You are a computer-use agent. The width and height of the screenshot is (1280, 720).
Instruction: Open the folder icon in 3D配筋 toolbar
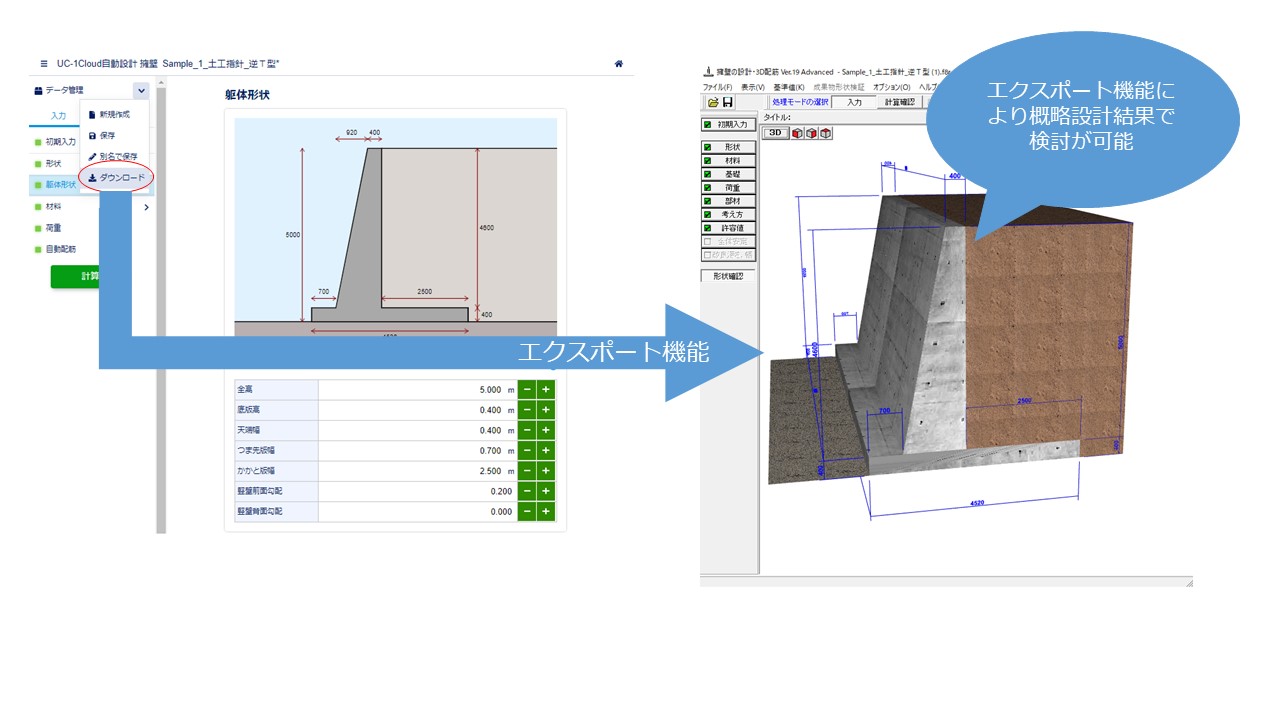[713, 102]
